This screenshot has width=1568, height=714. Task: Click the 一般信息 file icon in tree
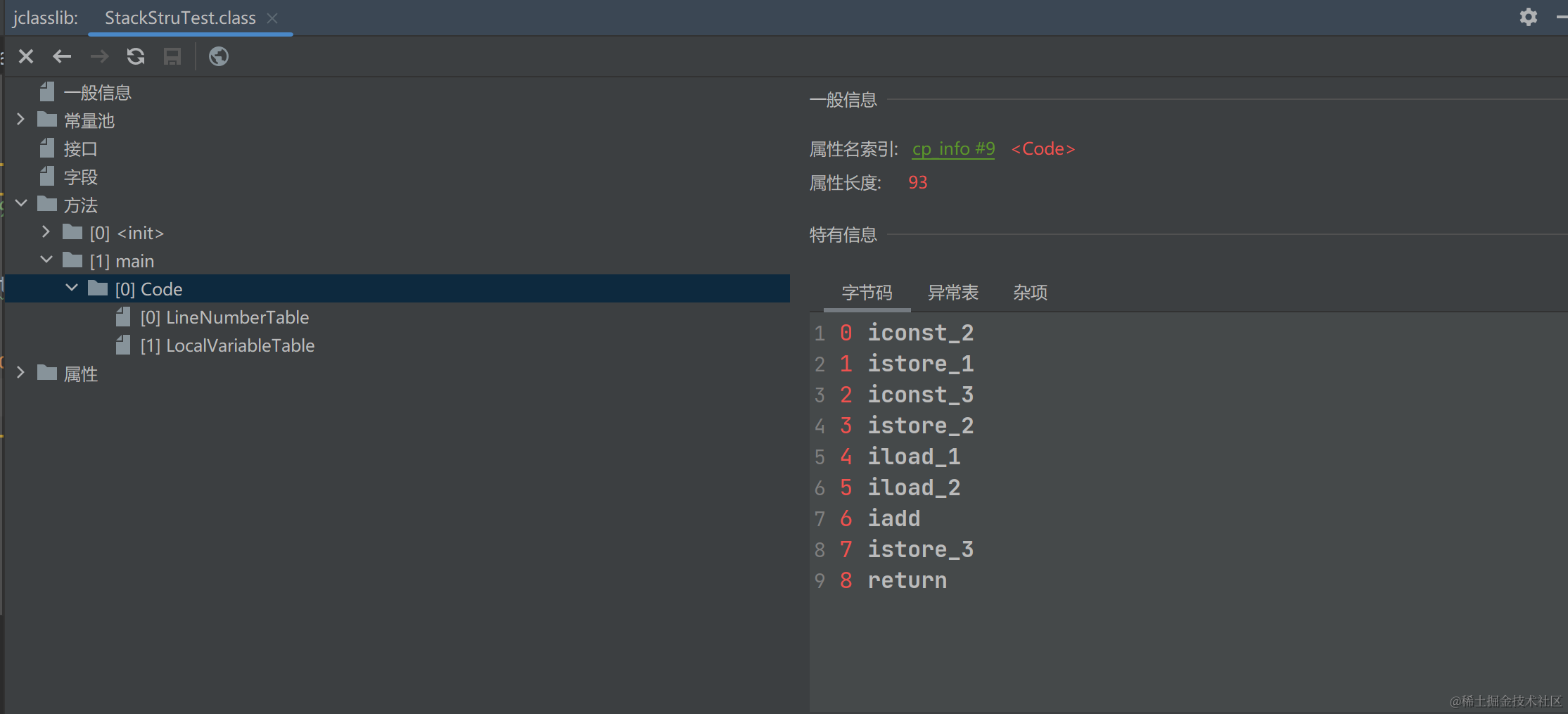coord(47,91)
